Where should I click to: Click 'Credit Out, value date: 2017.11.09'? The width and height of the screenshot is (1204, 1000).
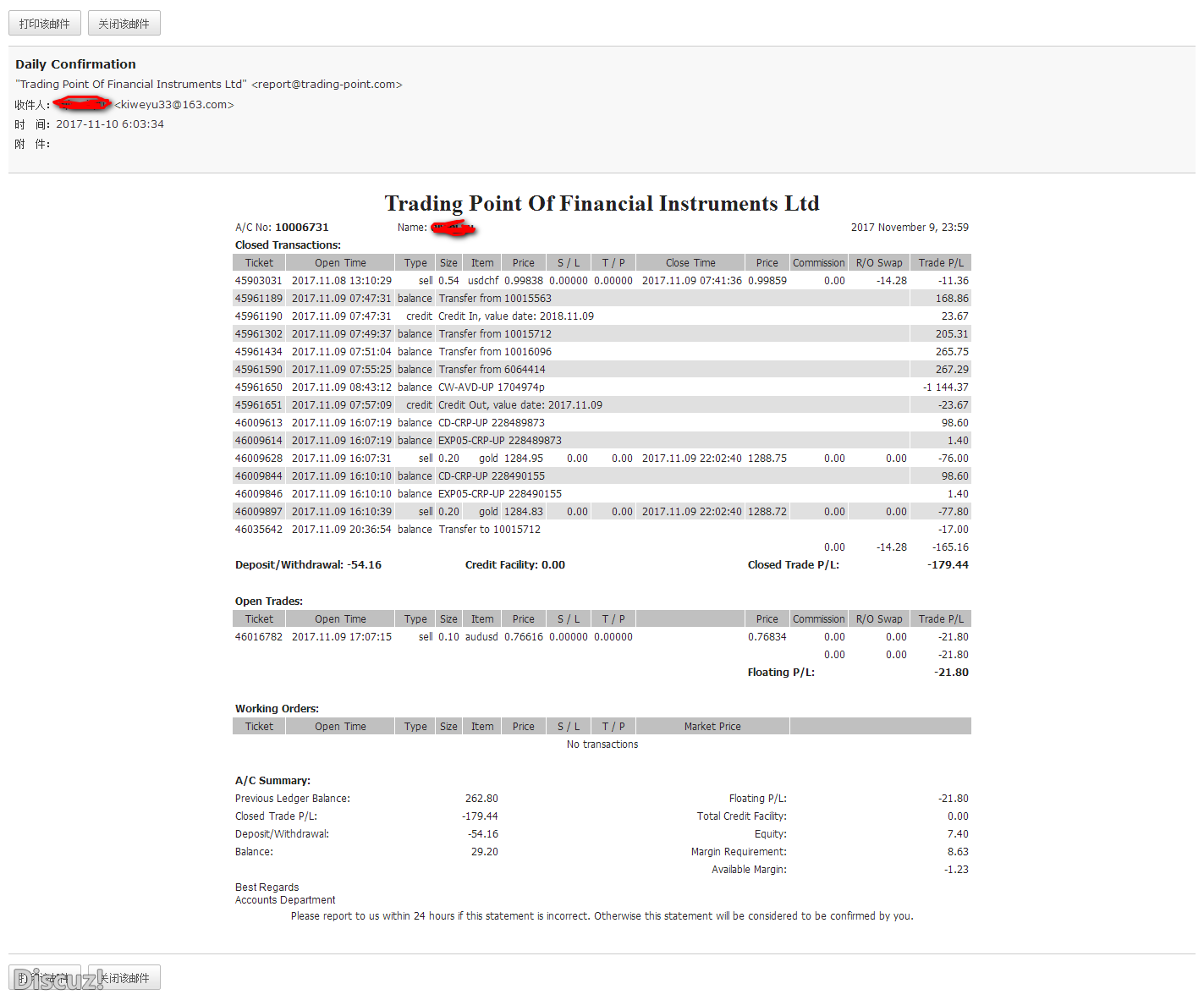[520, 405]
